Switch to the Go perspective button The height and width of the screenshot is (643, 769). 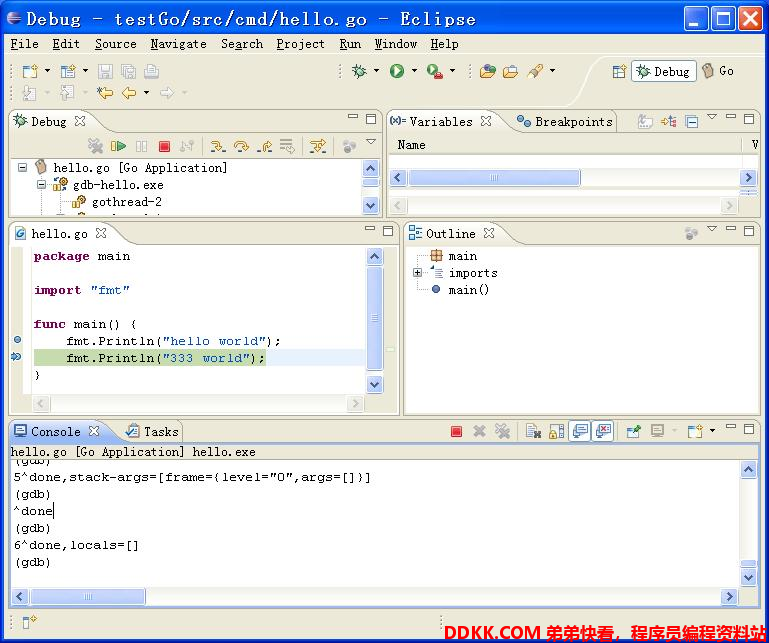[718, 71]
